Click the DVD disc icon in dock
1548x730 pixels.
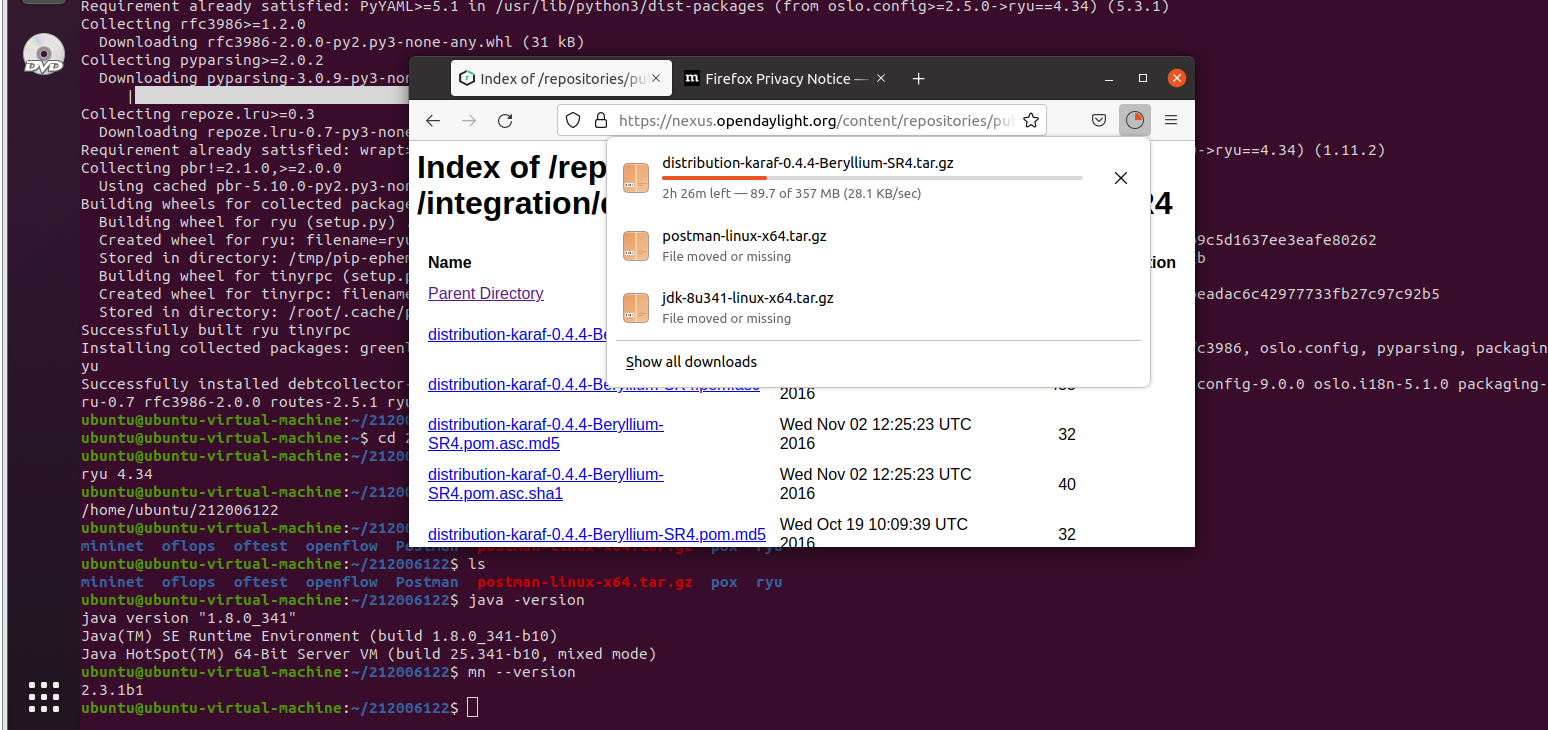click(x=44, y=54)
